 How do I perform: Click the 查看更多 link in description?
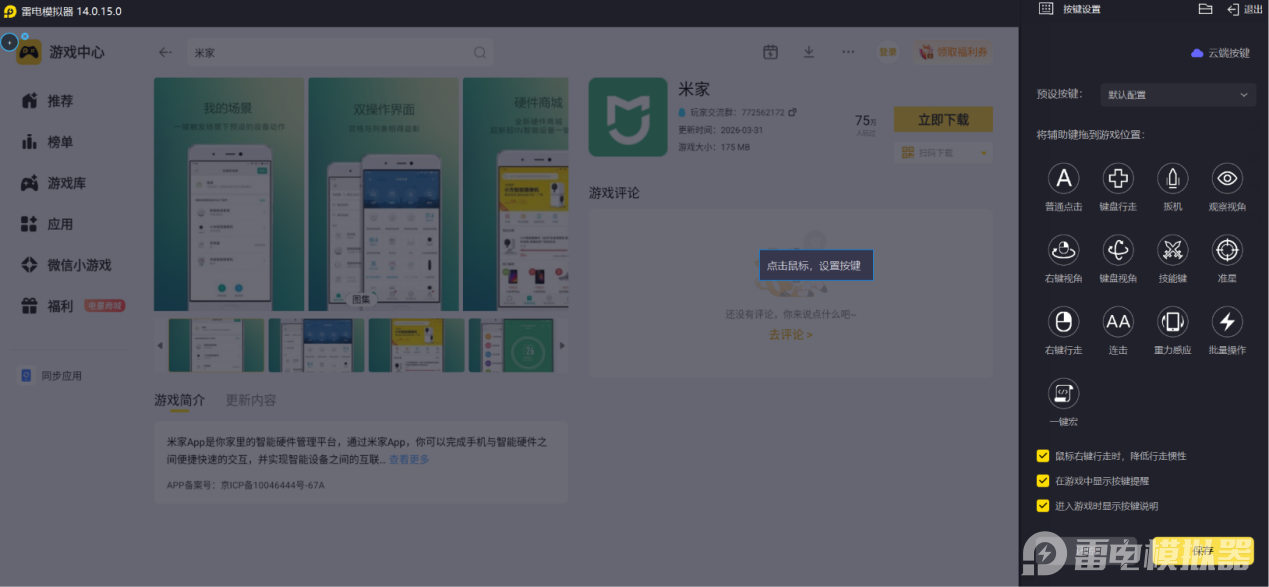click(409, 459)
